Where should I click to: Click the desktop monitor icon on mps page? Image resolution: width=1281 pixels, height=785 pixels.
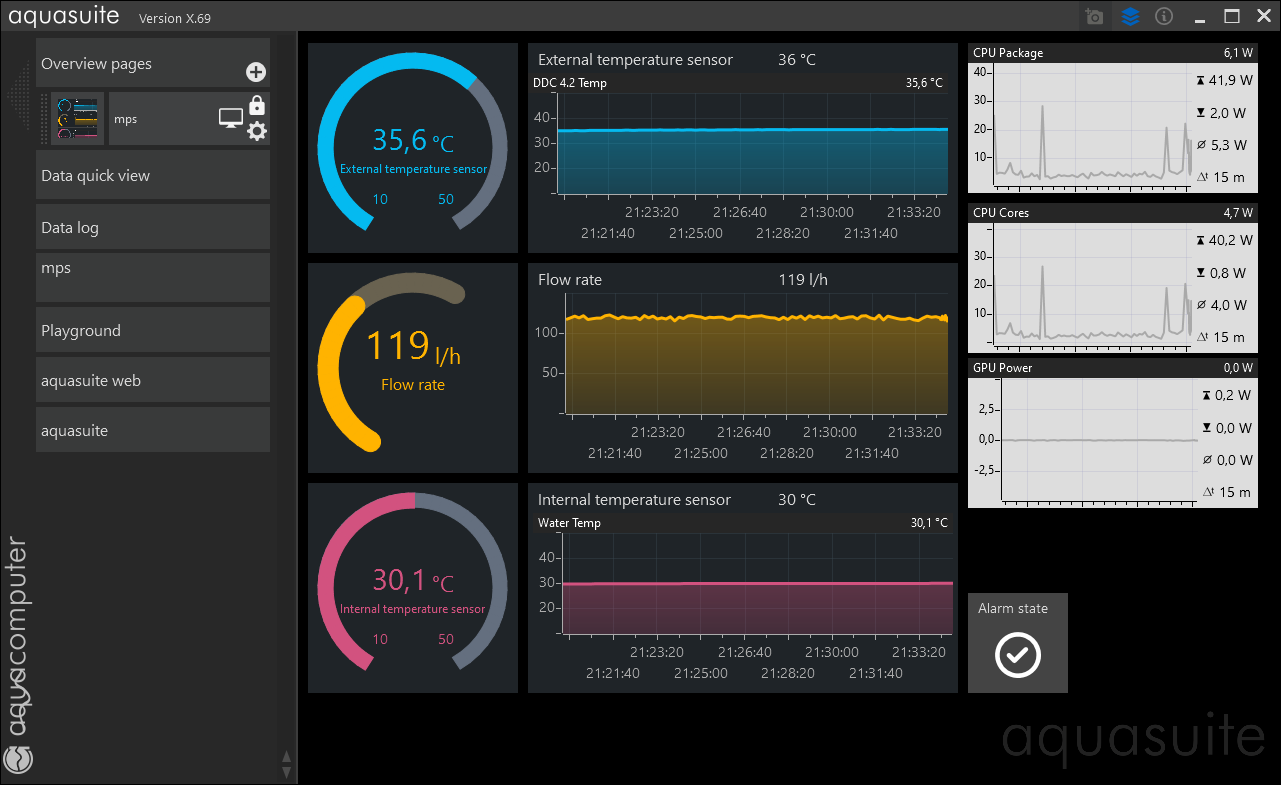pyautogui.click(x=231, y=118)
